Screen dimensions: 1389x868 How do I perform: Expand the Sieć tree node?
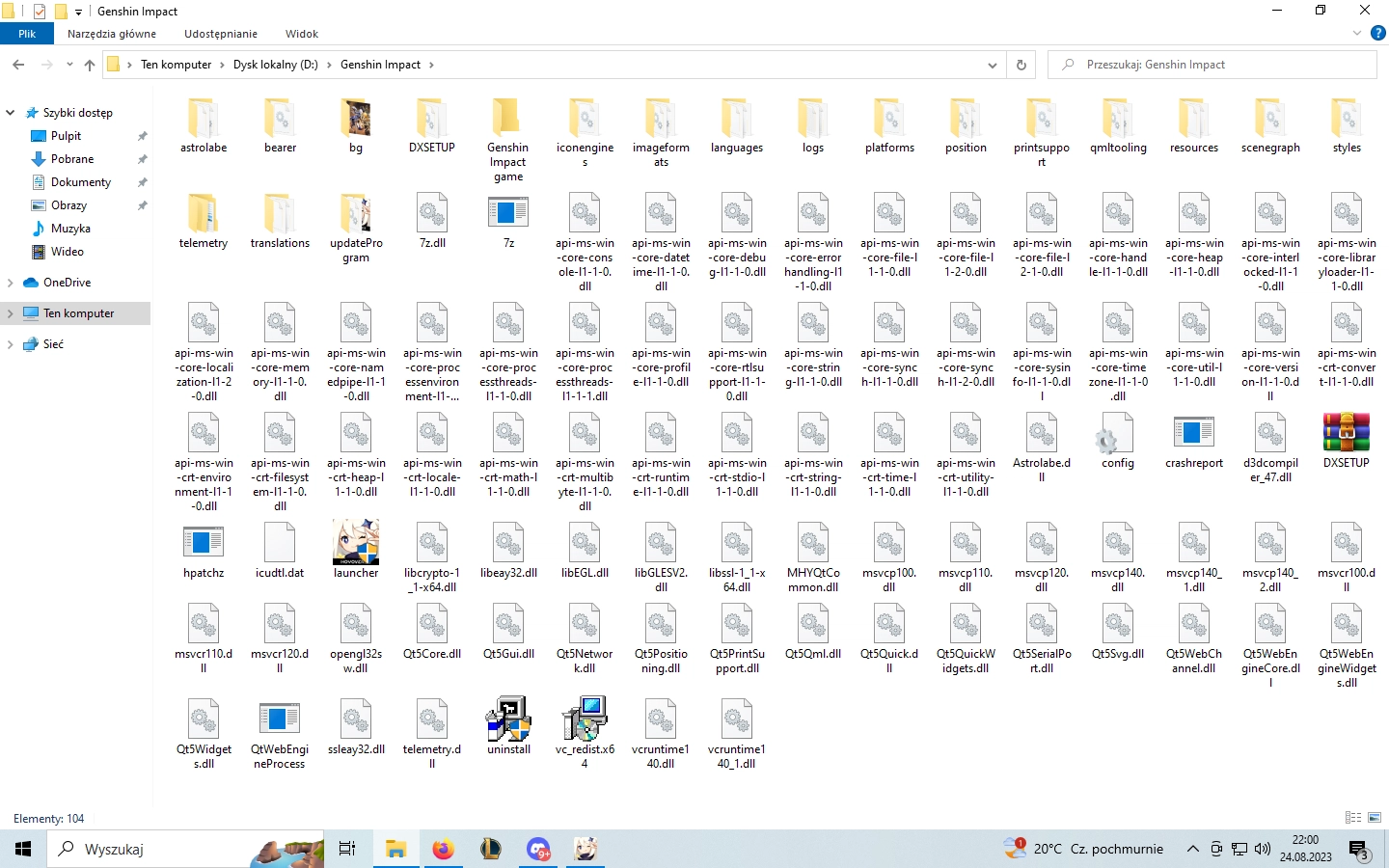[11, 344]
